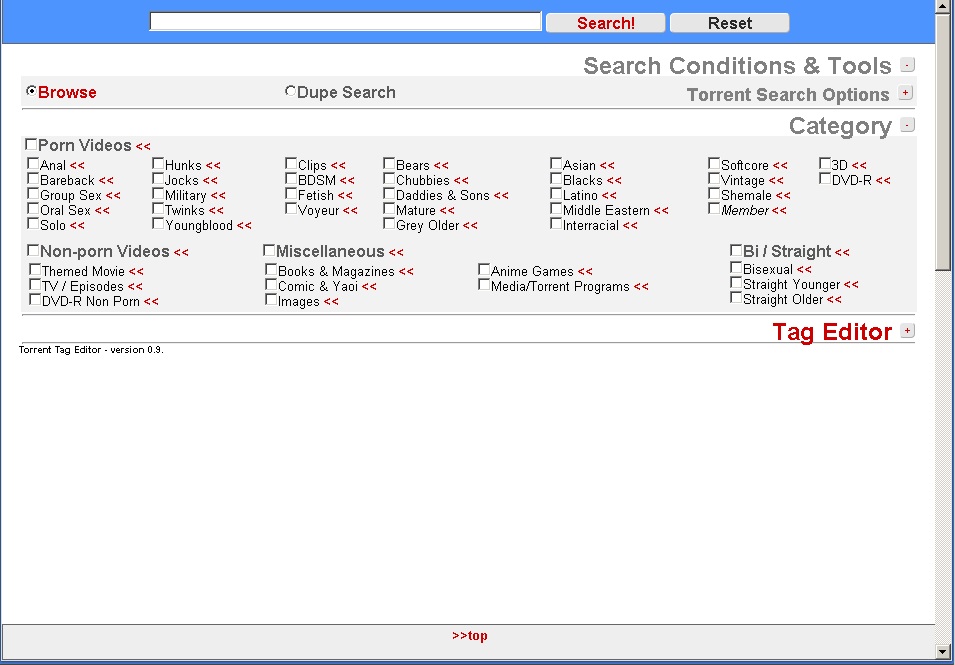Screen dimensions: 955x665
Task: Switch to Dupe Search mode
Action: (291, 91)
